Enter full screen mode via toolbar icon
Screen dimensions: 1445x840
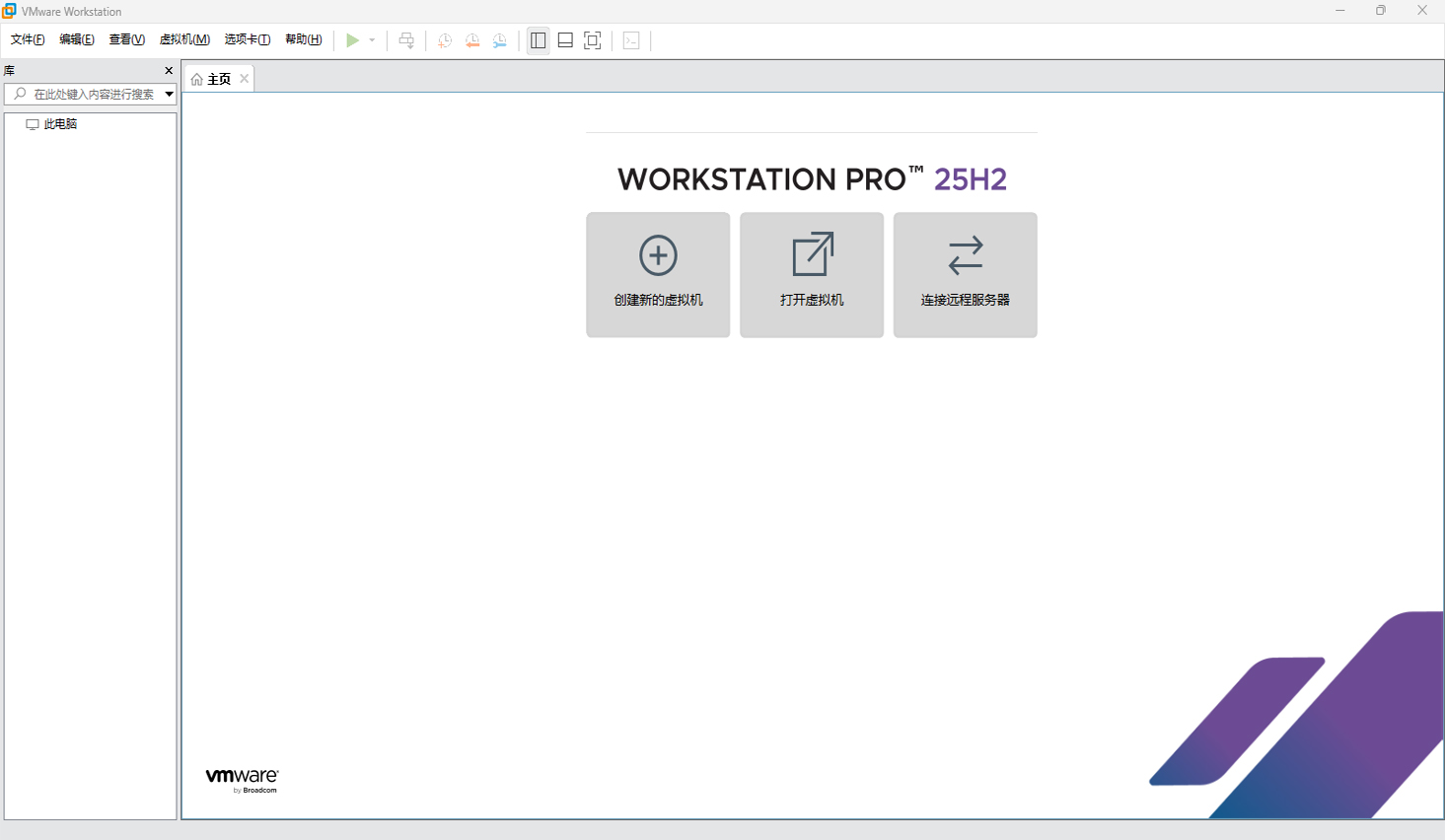tap(593, 40)
